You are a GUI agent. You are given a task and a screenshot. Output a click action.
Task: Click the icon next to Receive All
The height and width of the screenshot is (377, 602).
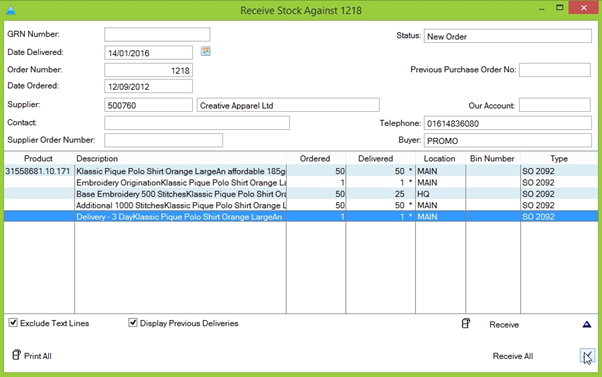click(x=587, y=356)
